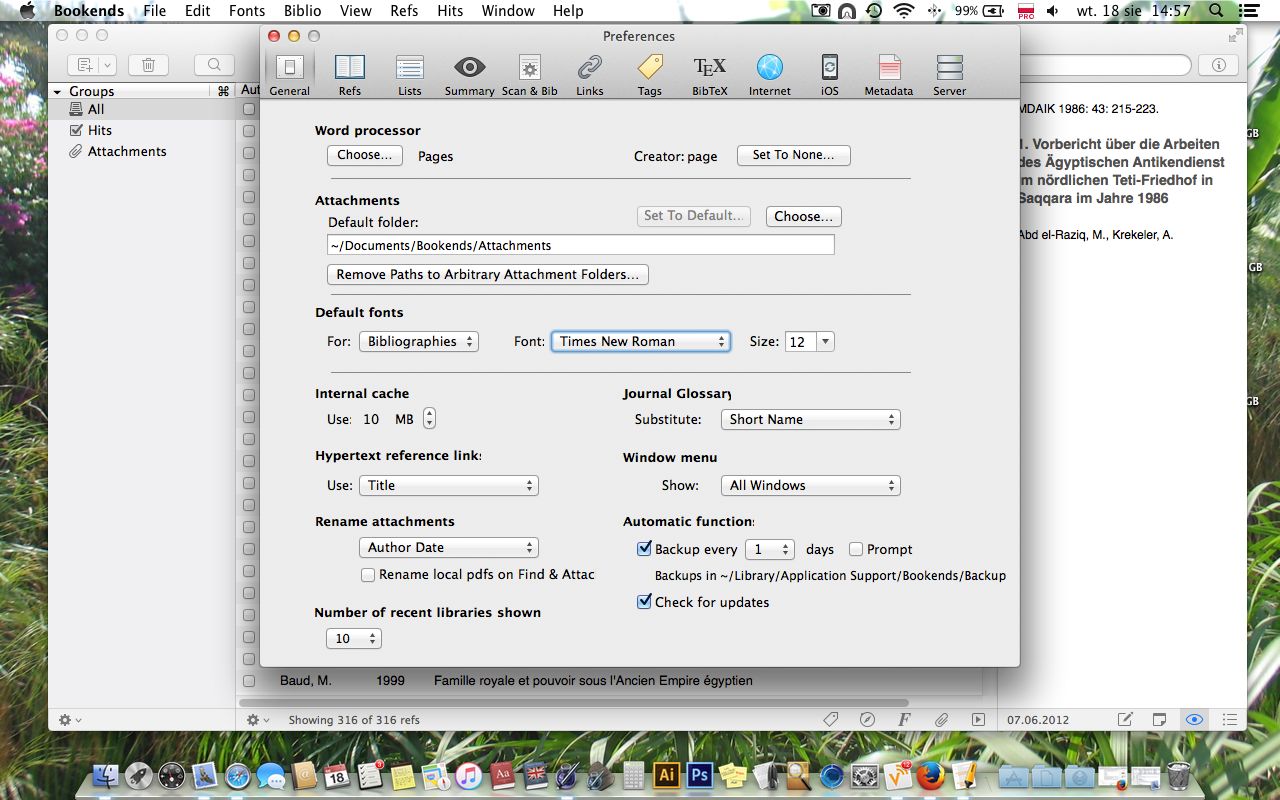Open the Internet preferences pane
Viewport: 1280px width, 800px height.
pyautogui.click(x=770, y=75)
